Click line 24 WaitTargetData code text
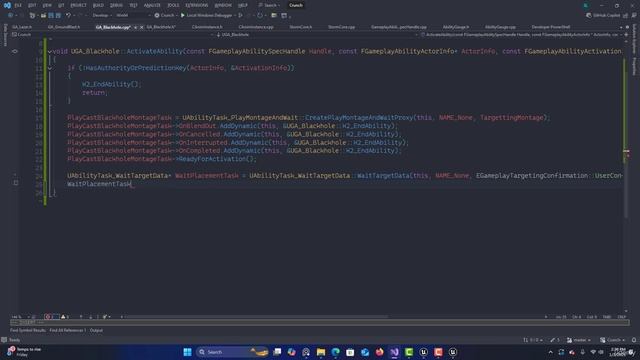Viewport: 640px width, 360px height. click(x=345, y=176)
